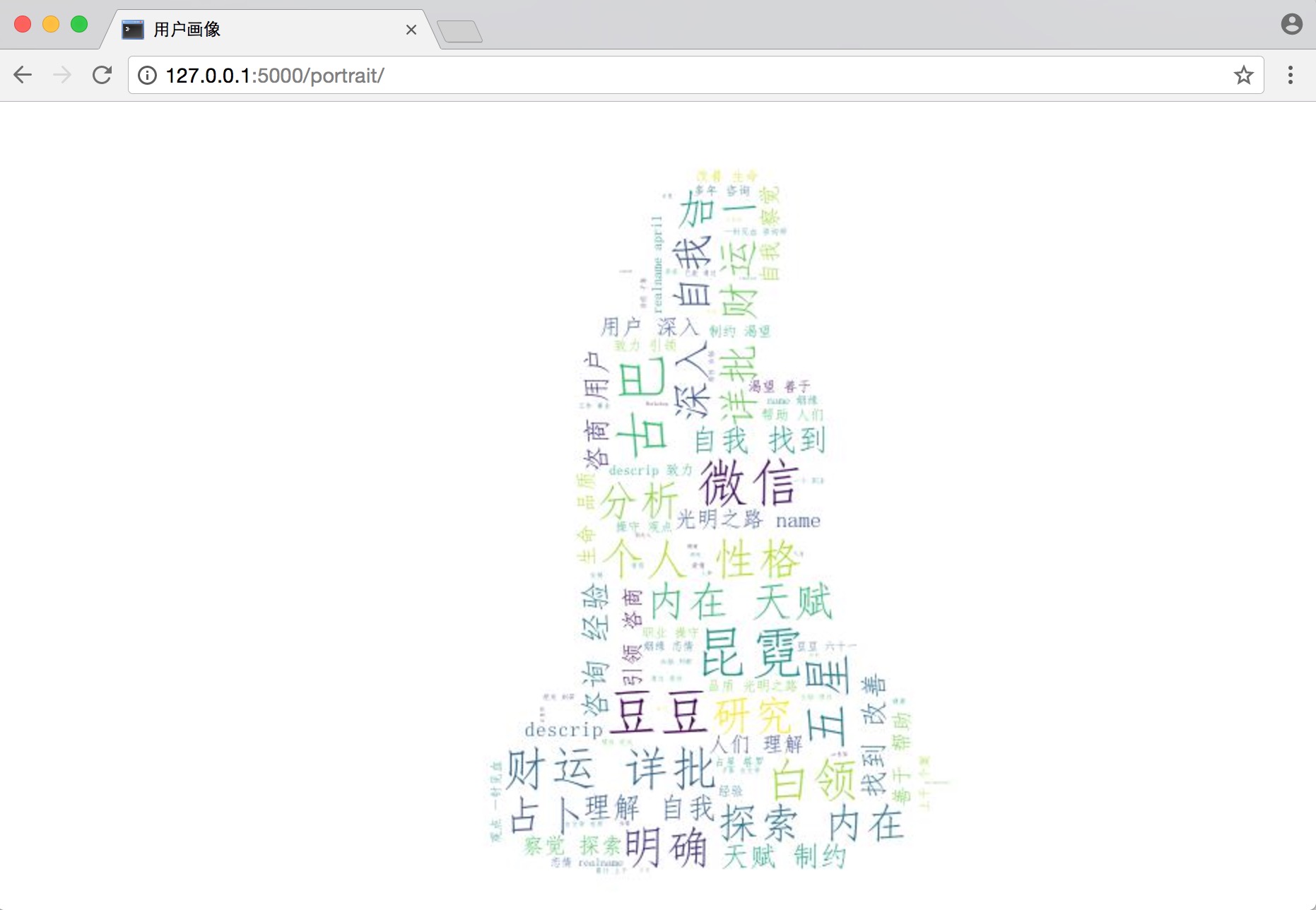Open the site info icon in address bar
The image size is (1316, 910).
(x=147, y=76)
